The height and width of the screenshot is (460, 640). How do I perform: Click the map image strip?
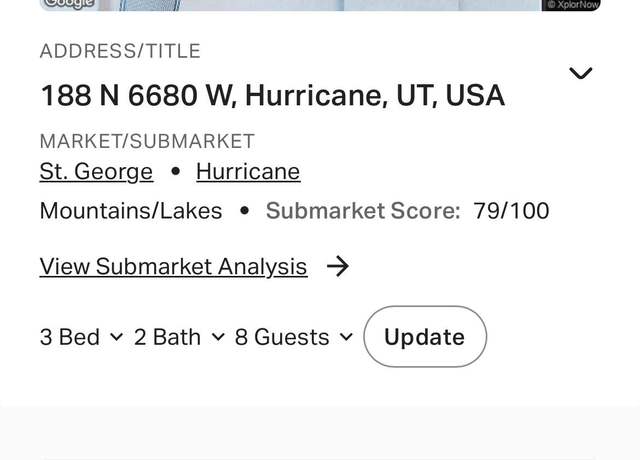point(320,5)
